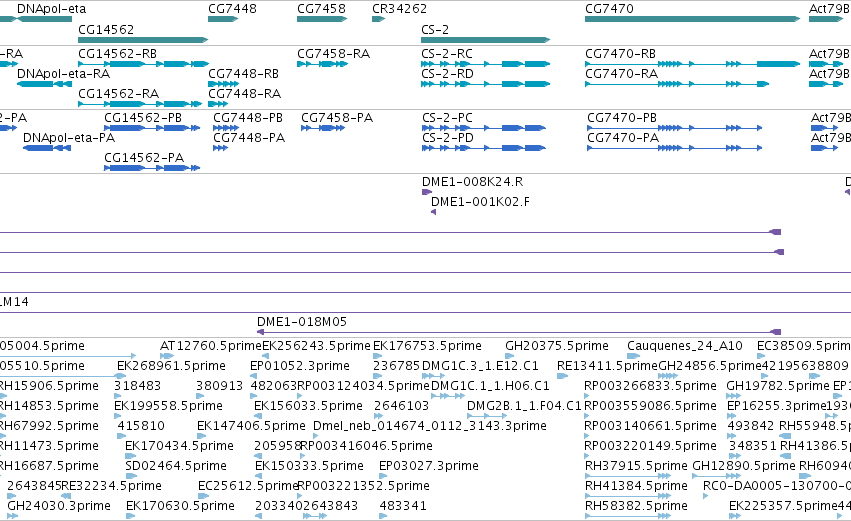Select the CG14562 gene bar

(143, 40)
